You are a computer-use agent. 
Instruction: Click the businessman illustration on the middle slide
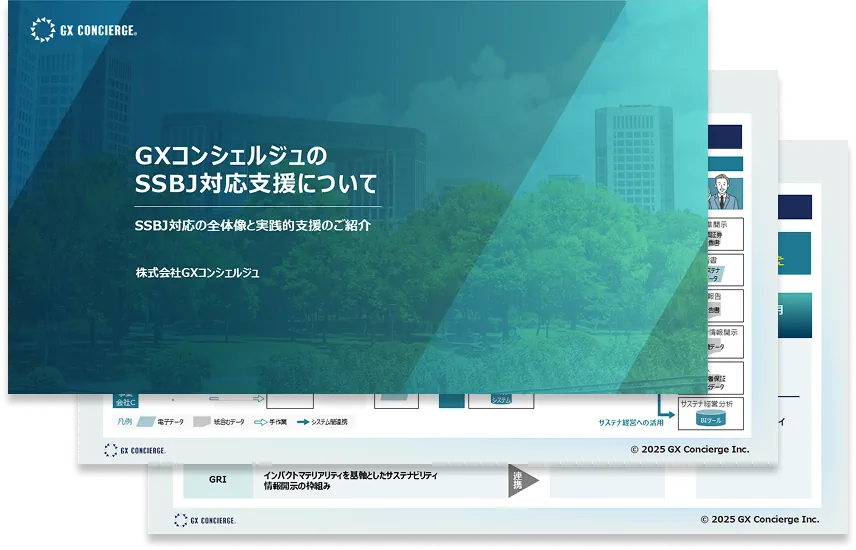tap(725, 192)
